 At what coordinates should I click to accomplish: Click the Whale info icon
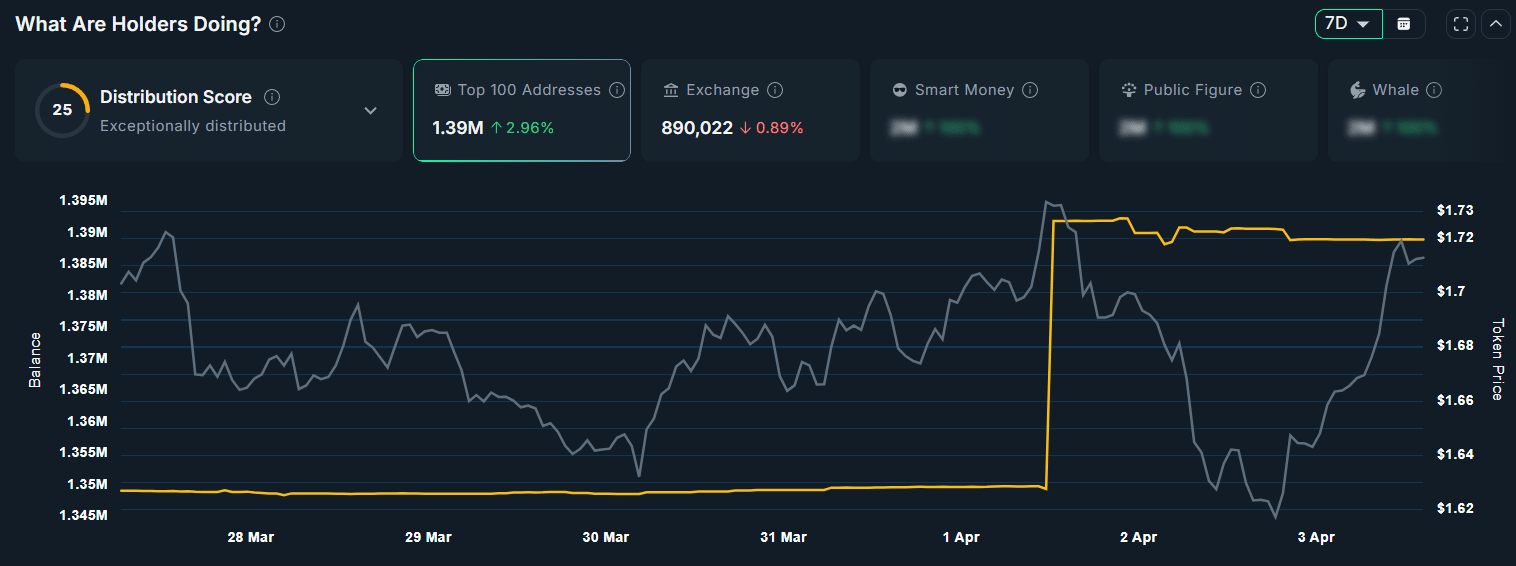[1434, 90]
